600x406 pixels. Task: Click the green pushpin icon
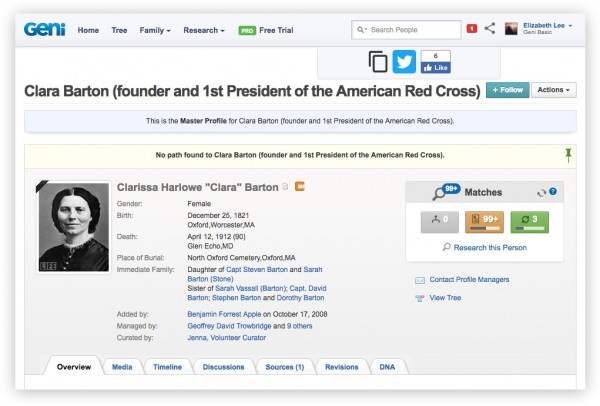(x=568, y=155)
